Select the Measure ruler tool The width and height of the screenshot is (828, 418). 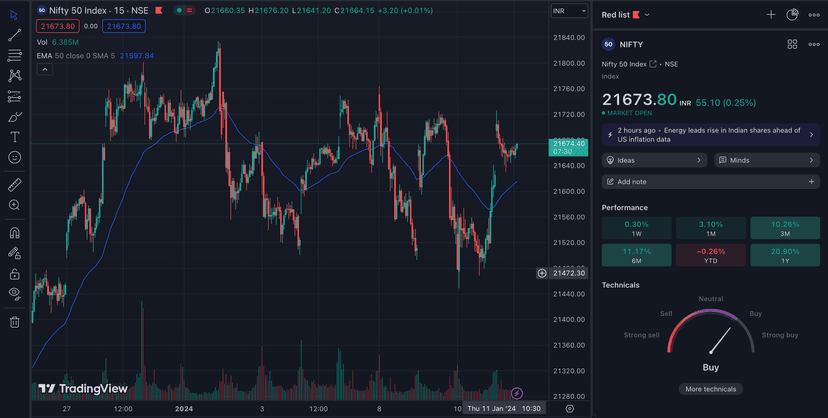pos(14,185)
